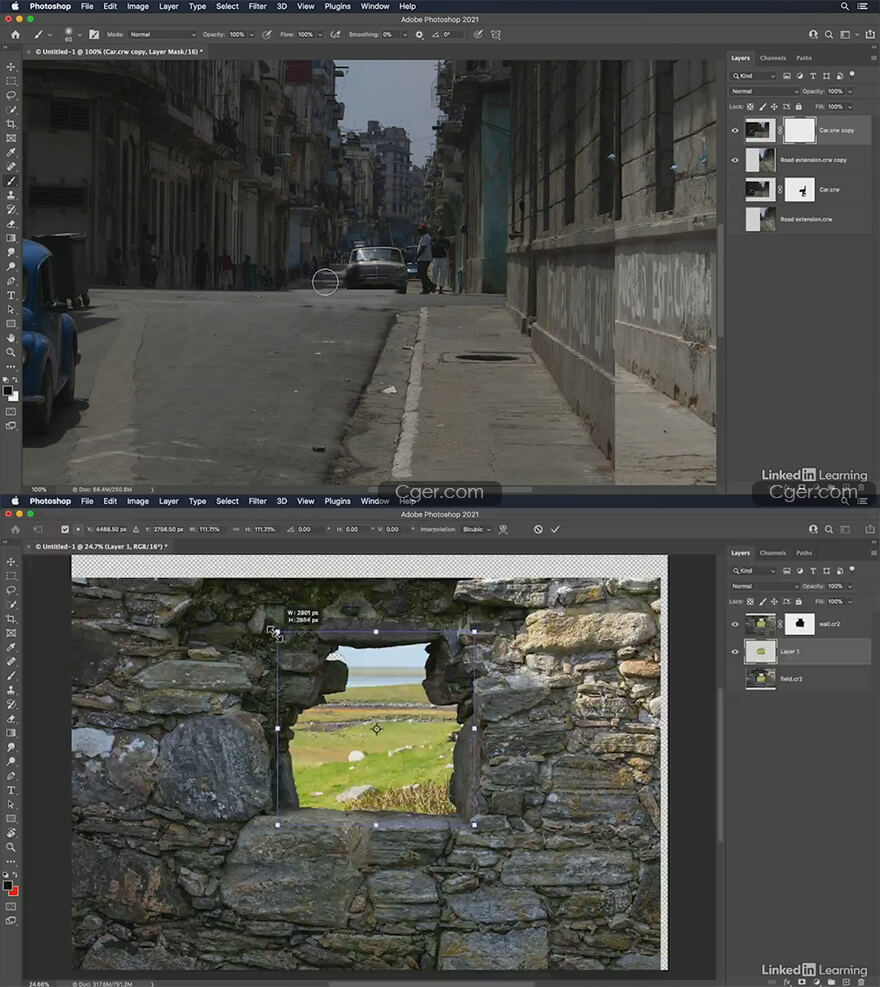Select the Clone Stamp tool in the street photo window
880x987 pixels.
tap(11, 195)
